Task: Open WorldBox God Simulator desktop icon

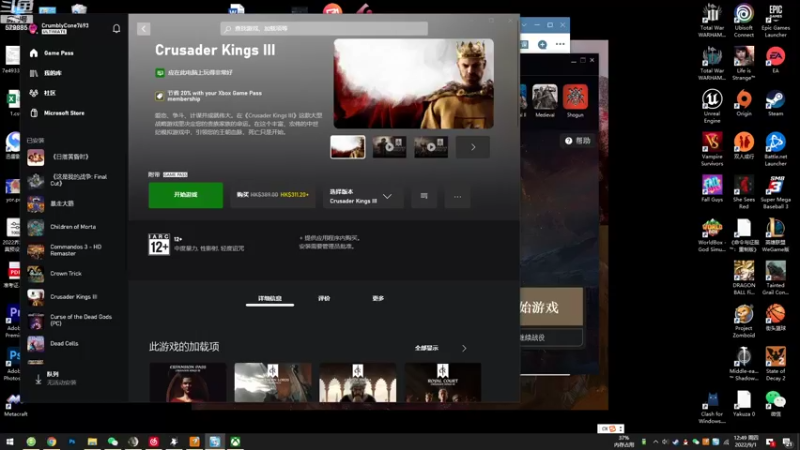Action: point(712,235)
